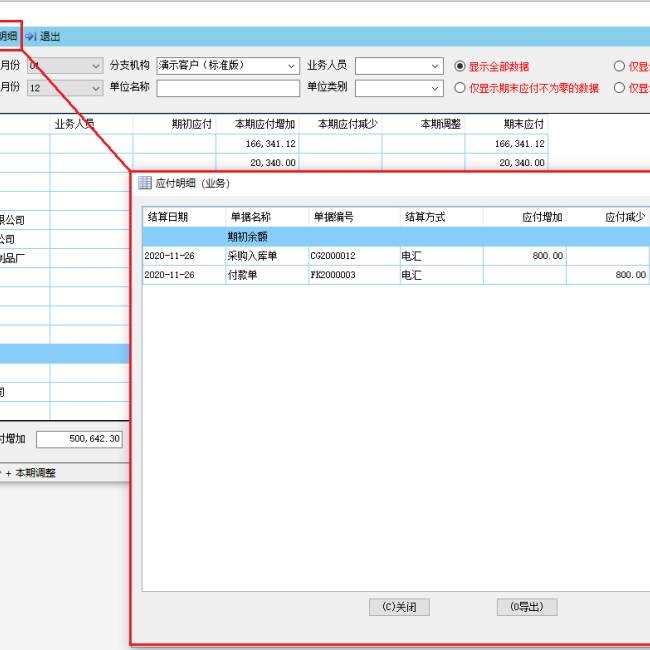Click the 800.00 应付增加 amount cell

coord(525,256)
